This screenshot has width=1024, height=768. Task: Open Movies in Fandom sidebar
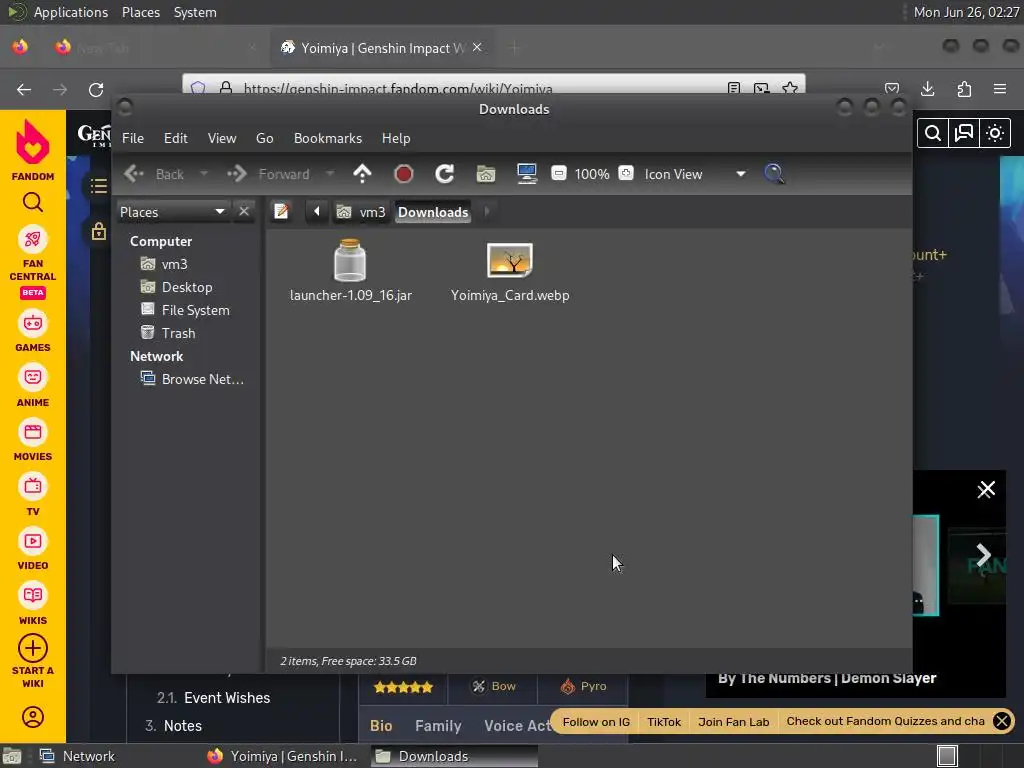(x=33, y=441)
